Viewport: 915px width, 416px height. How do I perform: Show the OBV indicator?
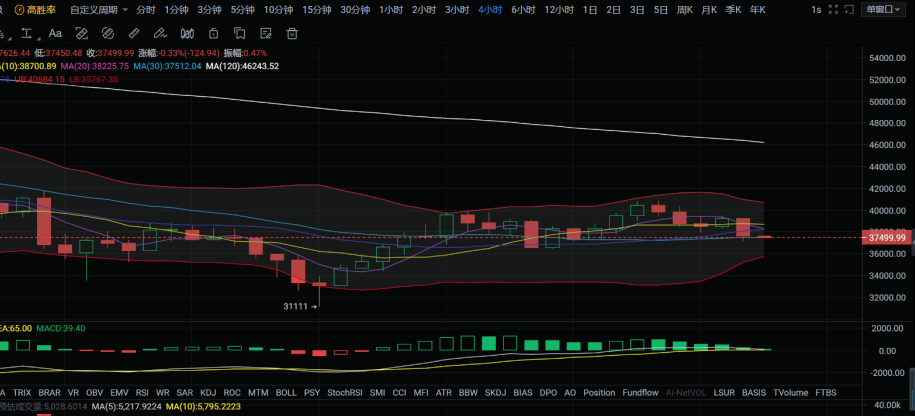[x=95, y=393]
